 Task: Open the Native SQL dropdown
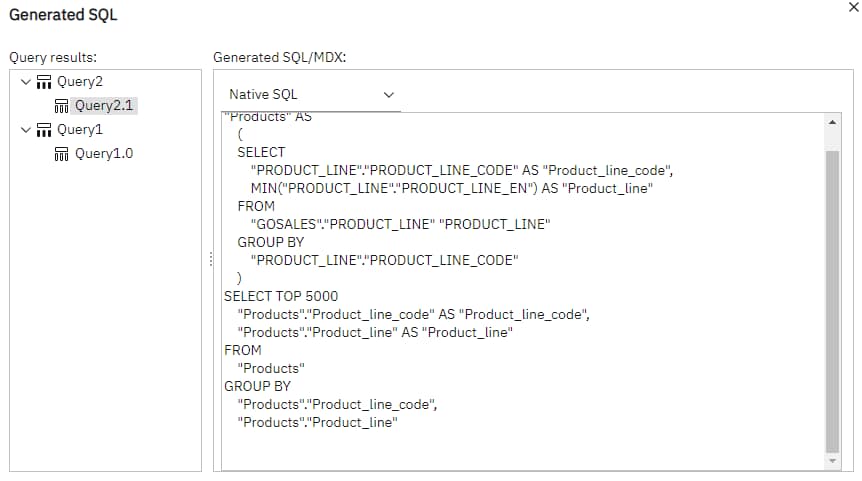pyautogui.click(x=310, y=95)
